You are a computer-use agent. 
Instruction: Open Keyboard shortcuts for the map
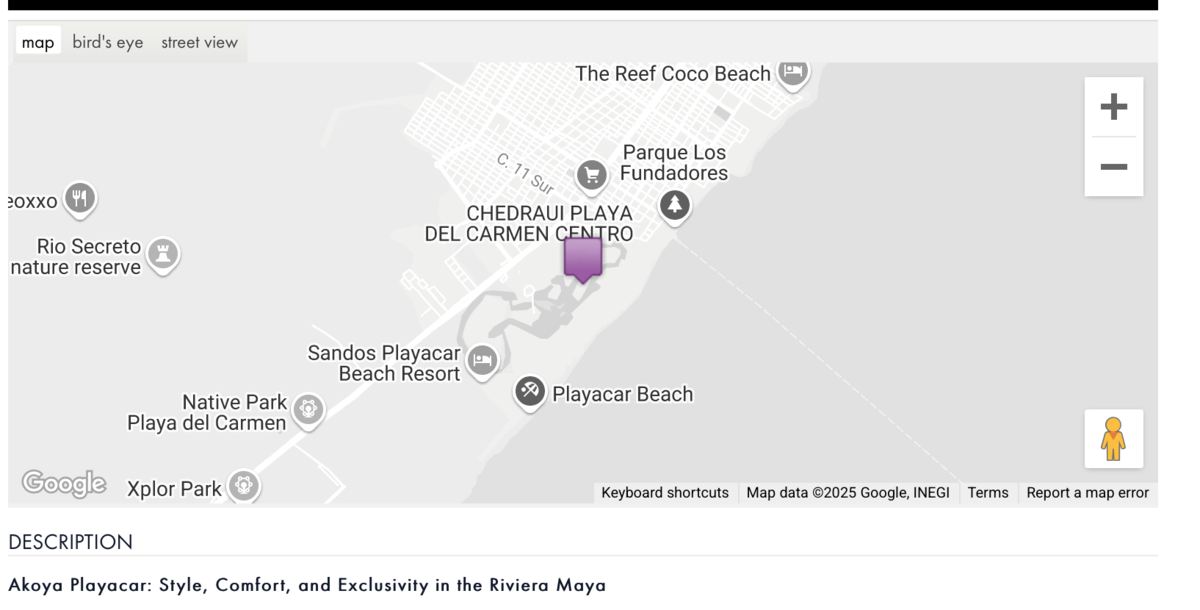[x=665, y=493]
